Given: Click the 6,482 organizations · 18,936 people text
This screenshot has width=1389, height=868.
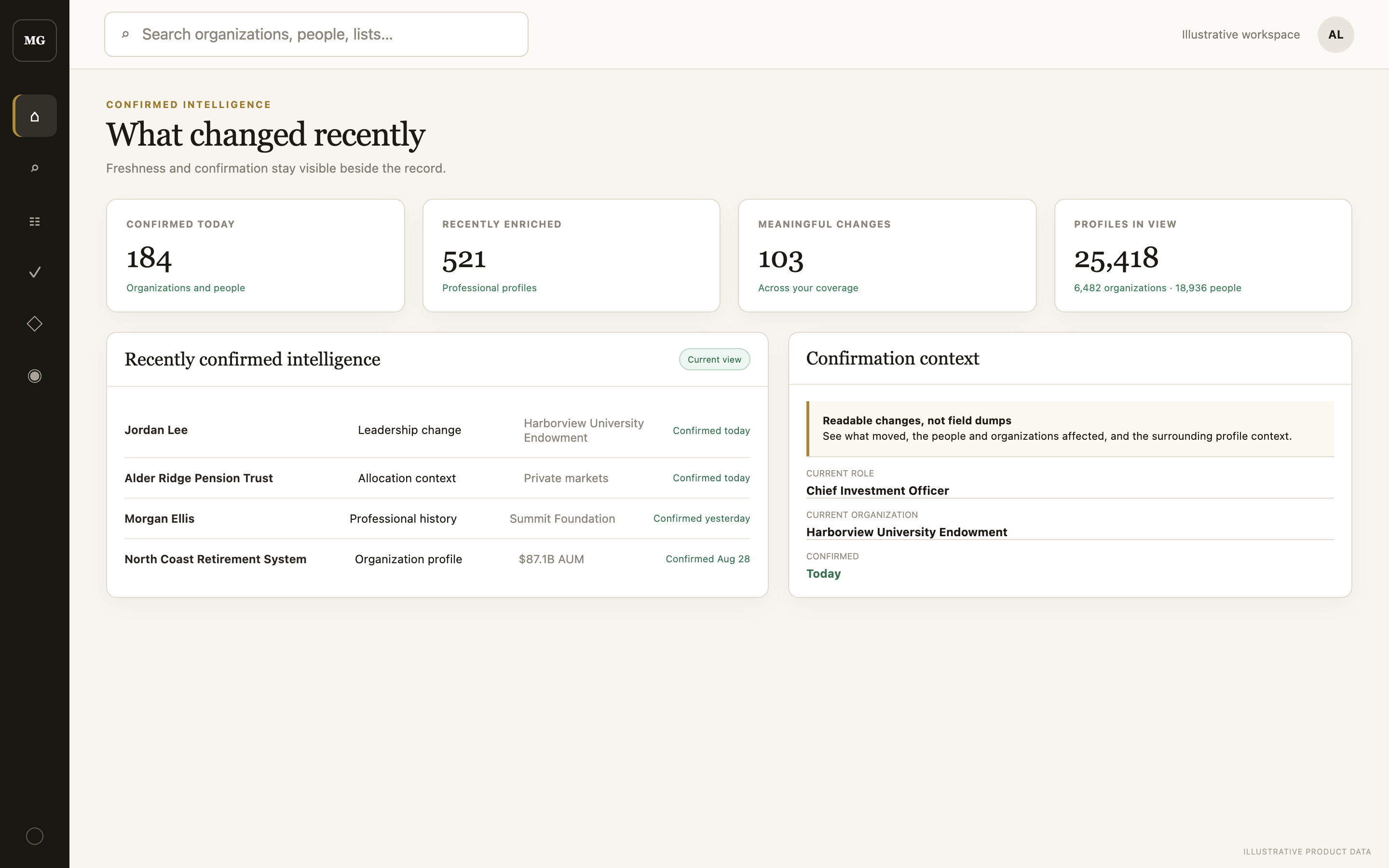Looking at the screenshot, I should (1157, 288).
